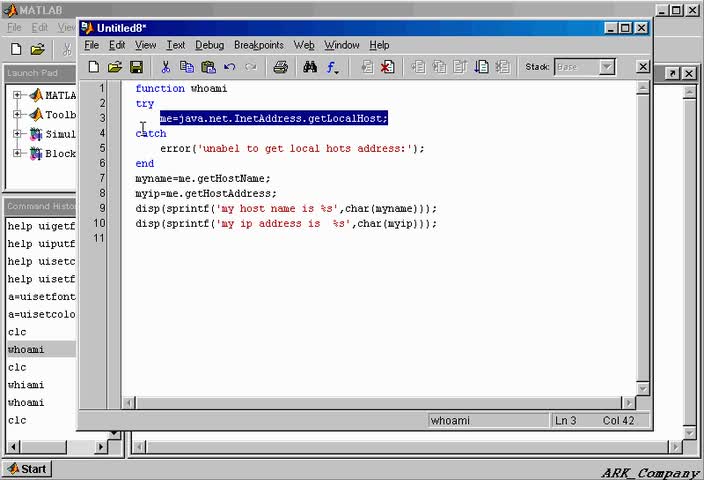Click the Step Out debug icon
Image resolution: width=704 pixels, height=480 pixels.
[460, 67]
